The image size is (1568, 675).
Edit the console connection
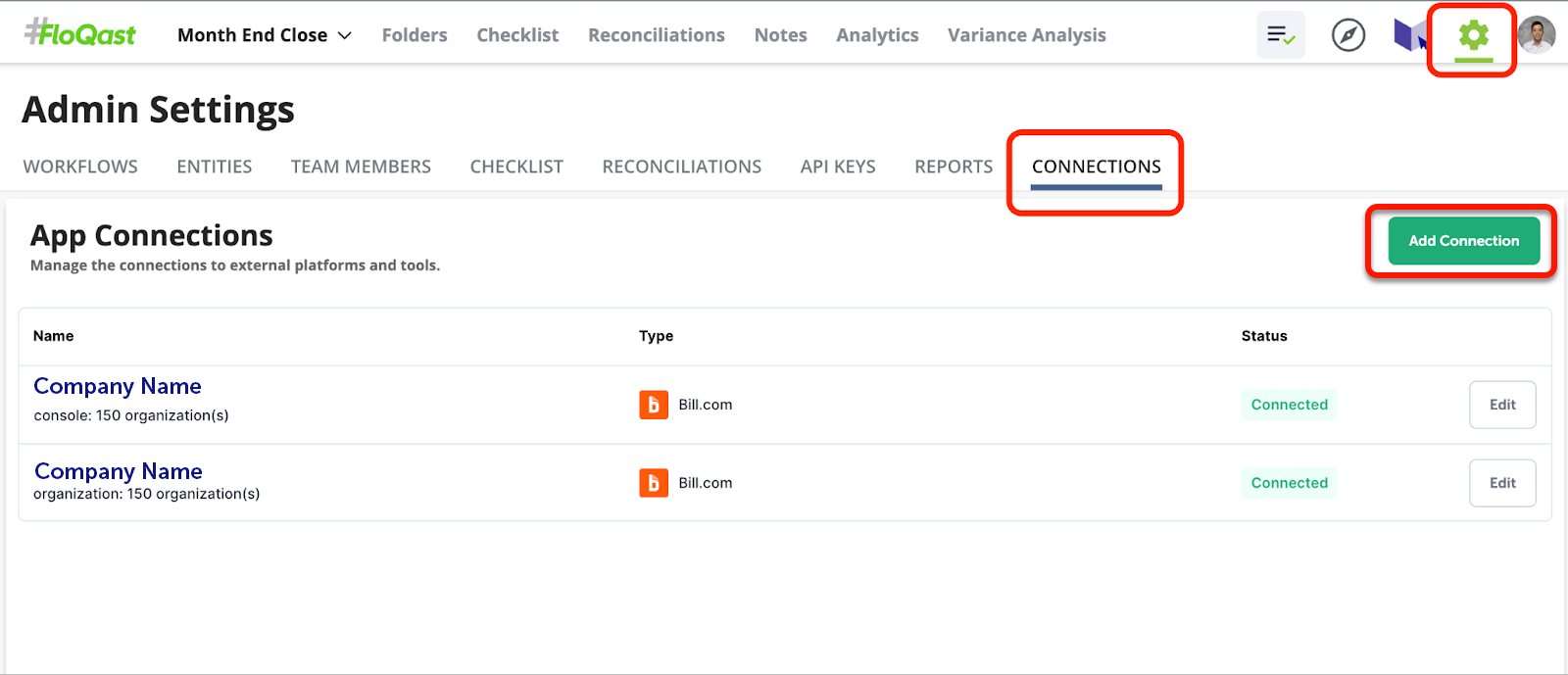click(x=1502, y=405)
